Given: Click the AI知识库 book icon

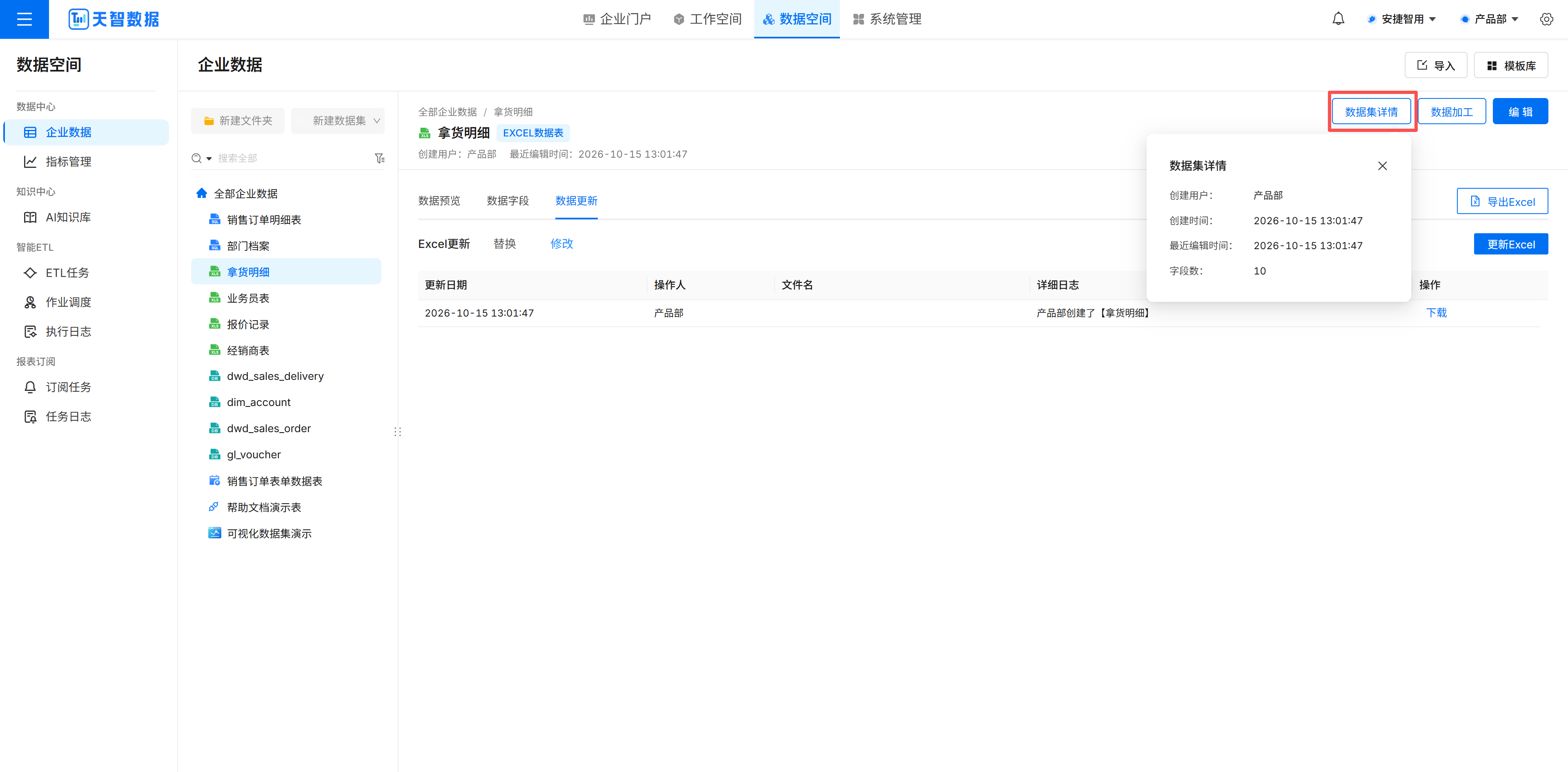Looking at the screenshot, I should [30, 217].
